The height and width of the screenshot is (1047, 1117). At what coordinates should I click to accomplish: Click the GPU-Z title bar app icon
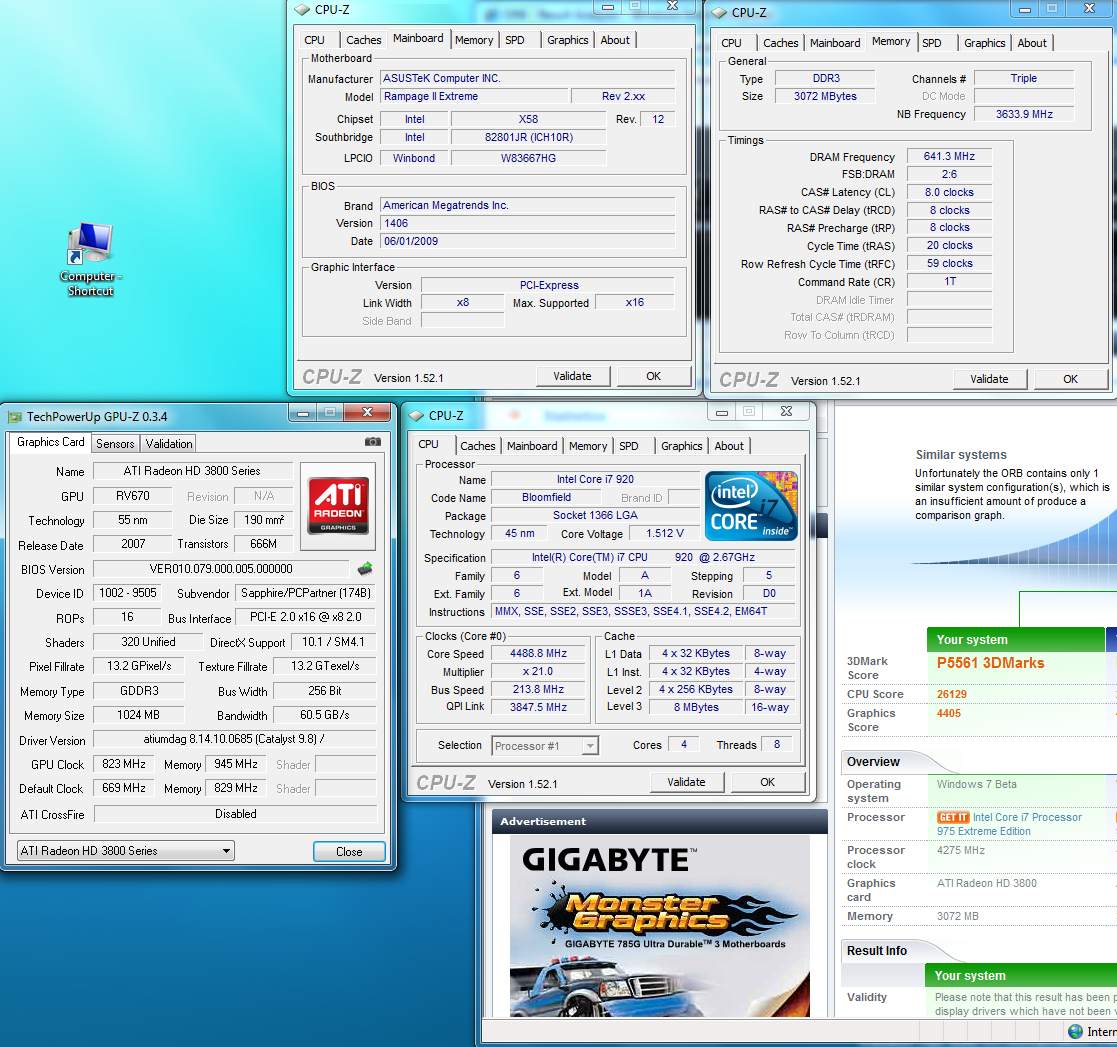pyautogui.click(x=14, y=417)
